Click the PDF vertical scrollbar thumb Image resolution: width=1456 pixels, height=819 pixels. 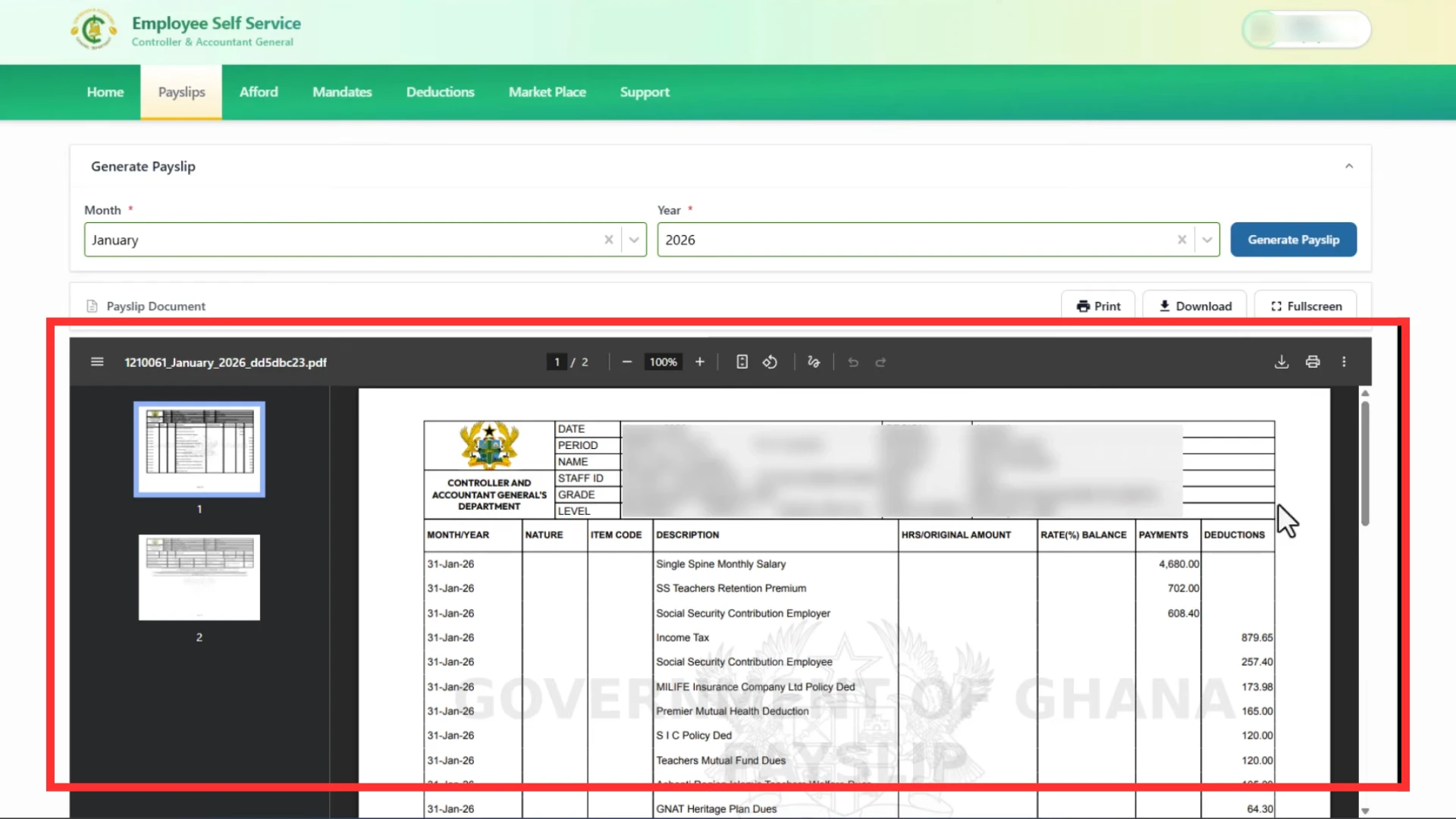(1365, 463)
